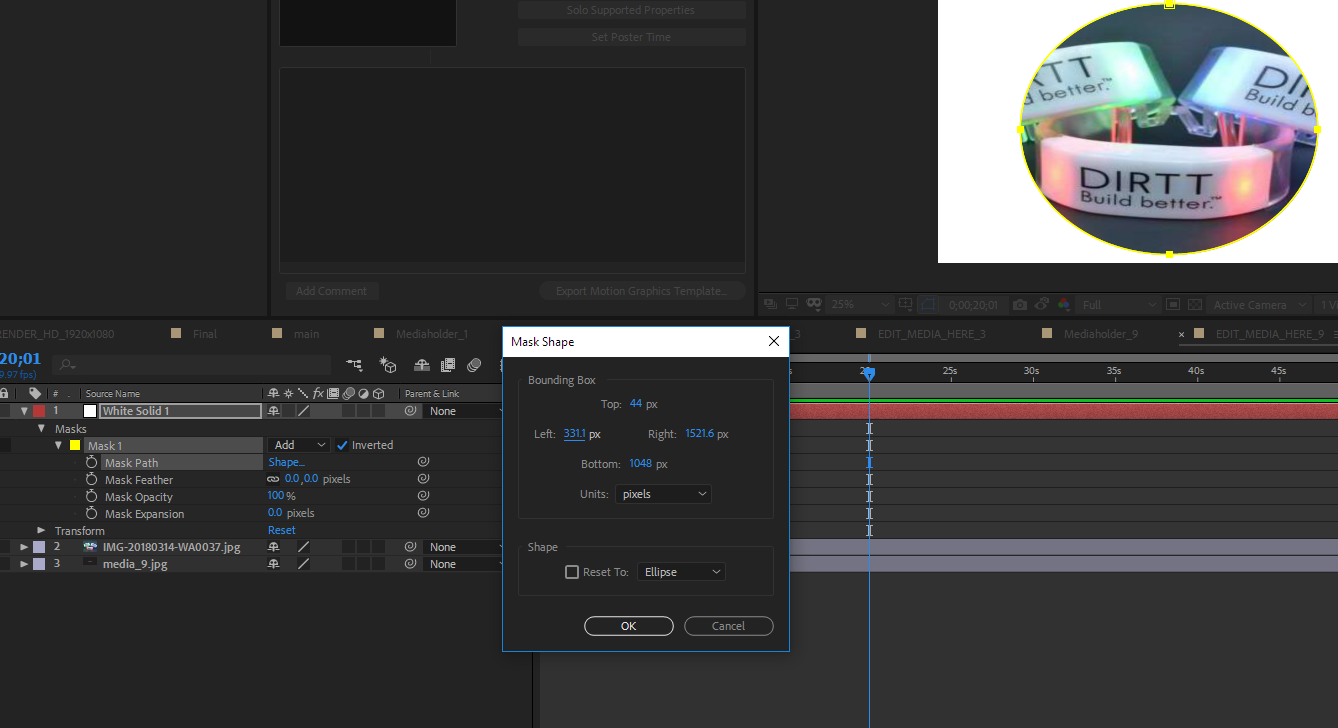1338x728 pixels.
Task: Click the Mask Opacity stopwatch icon
Action: [x=92, y=497]
